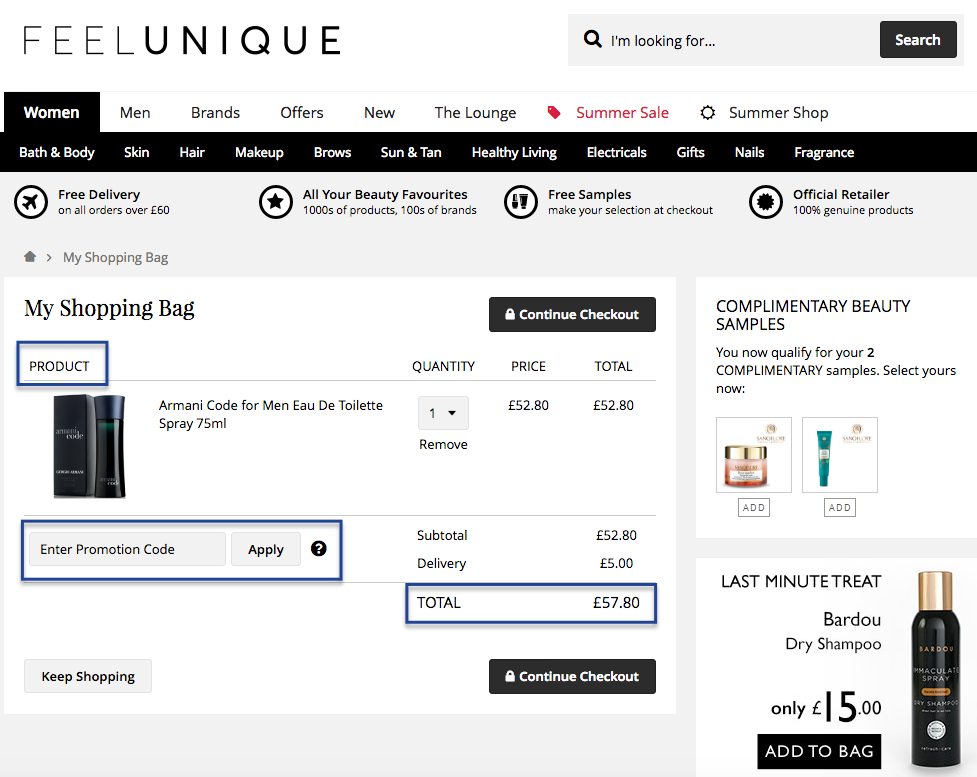Open the Fragrance category
The image size is (977, 777).
coord(824,153)
